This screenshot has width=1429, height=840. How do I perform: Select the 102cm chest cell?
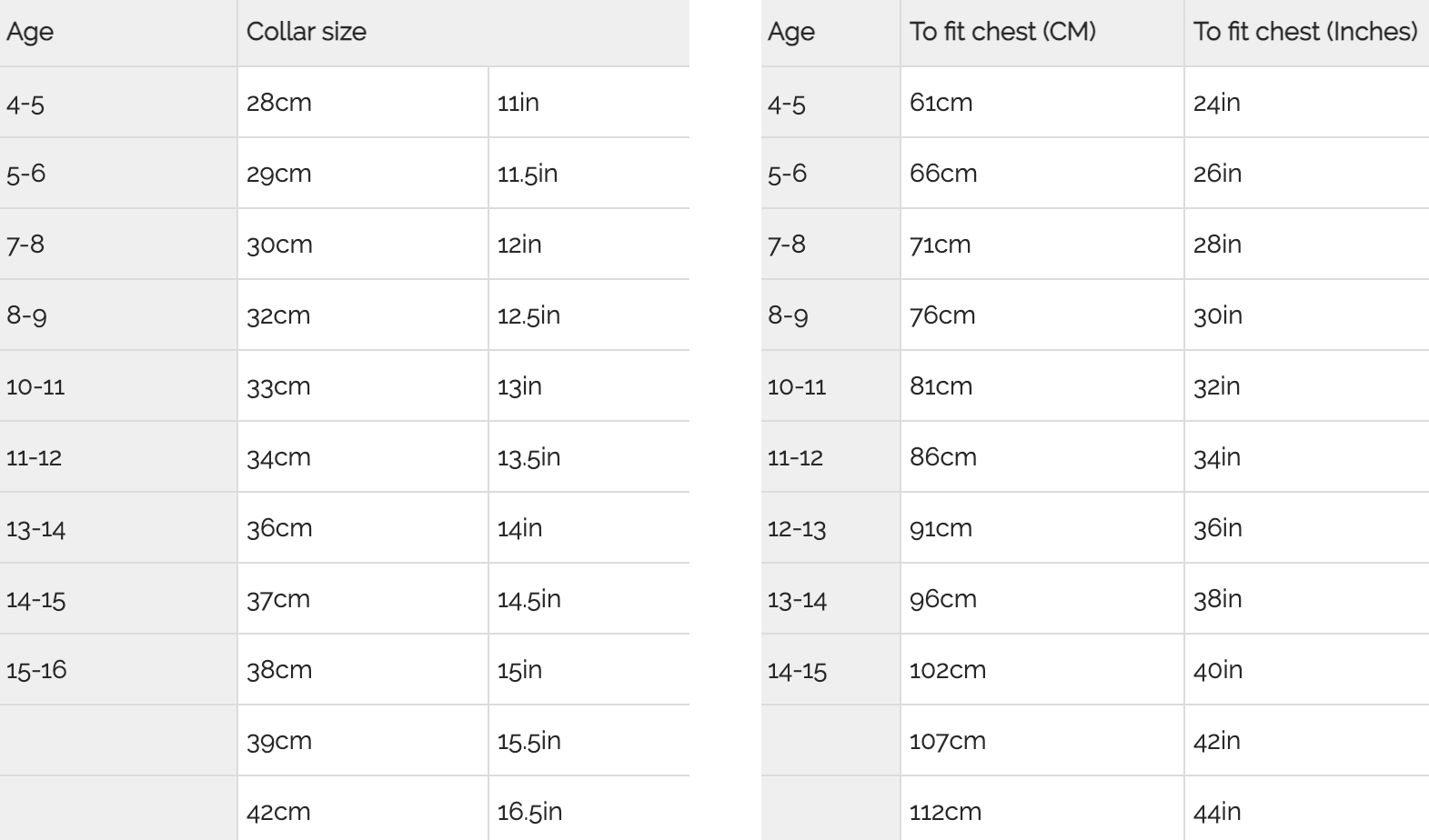948,670
